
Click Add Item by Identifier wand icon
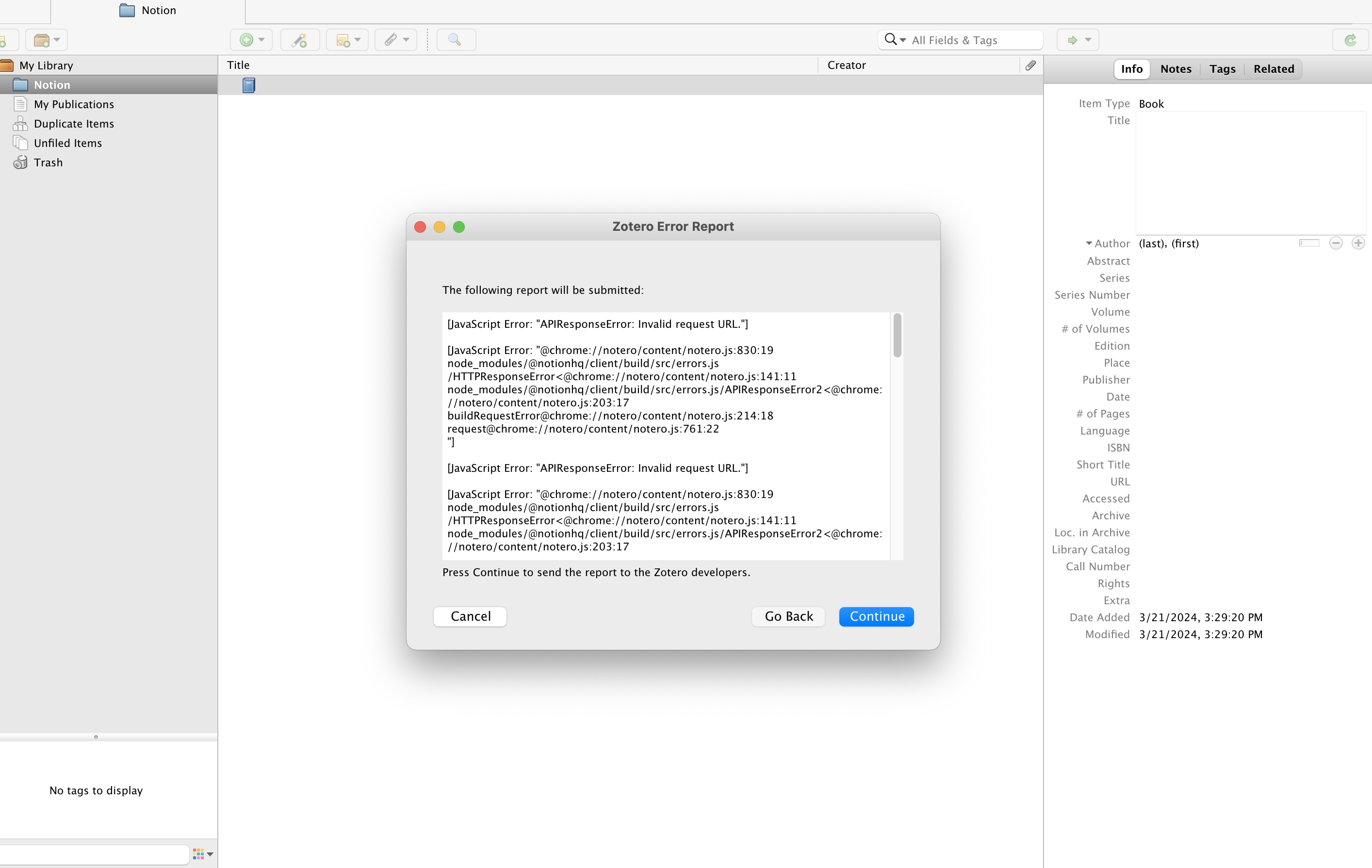pos(299,40)
